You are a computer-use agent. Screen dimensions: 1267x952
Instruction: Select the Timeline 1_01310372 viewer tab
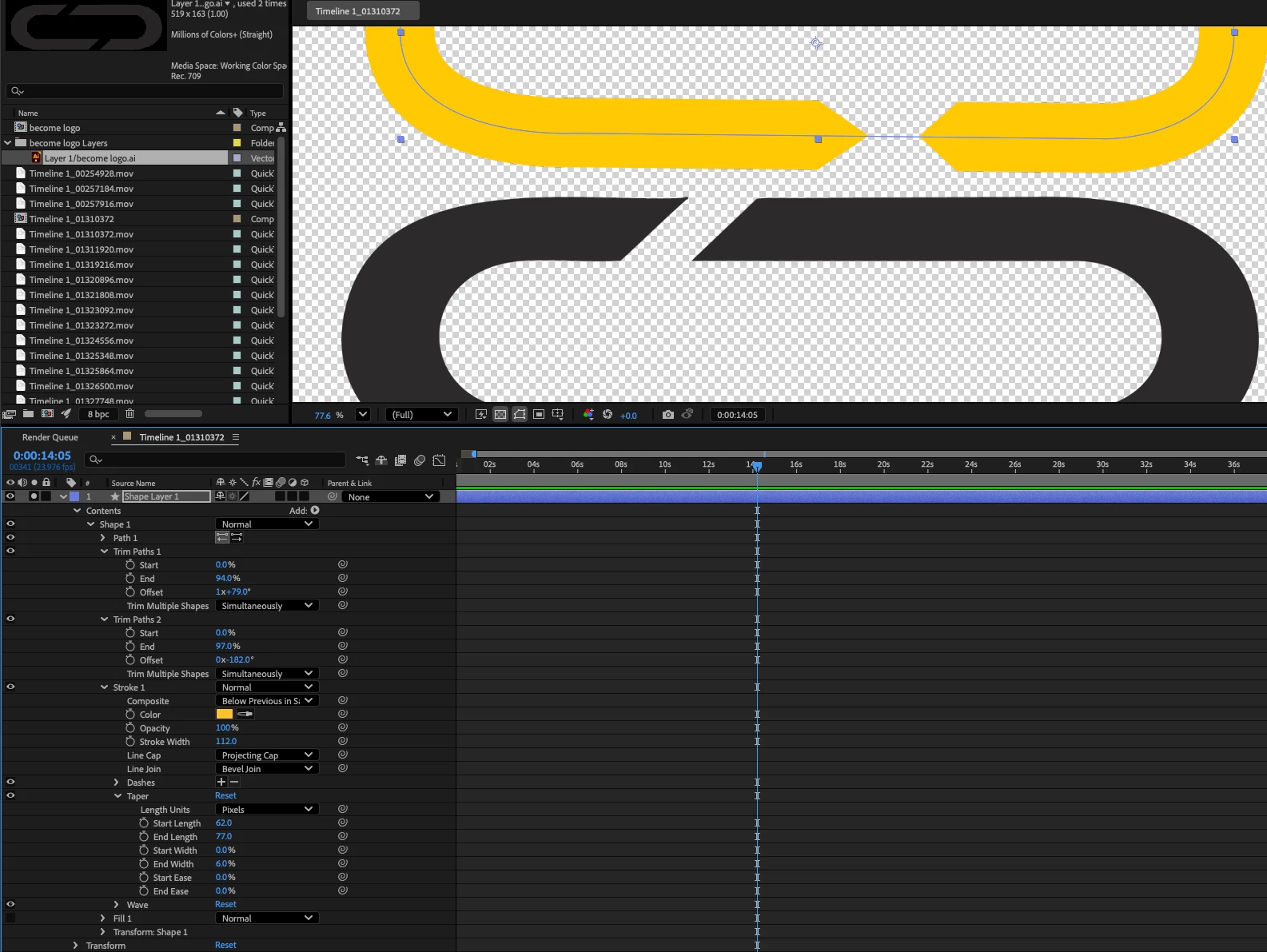(x=363, y=11)
